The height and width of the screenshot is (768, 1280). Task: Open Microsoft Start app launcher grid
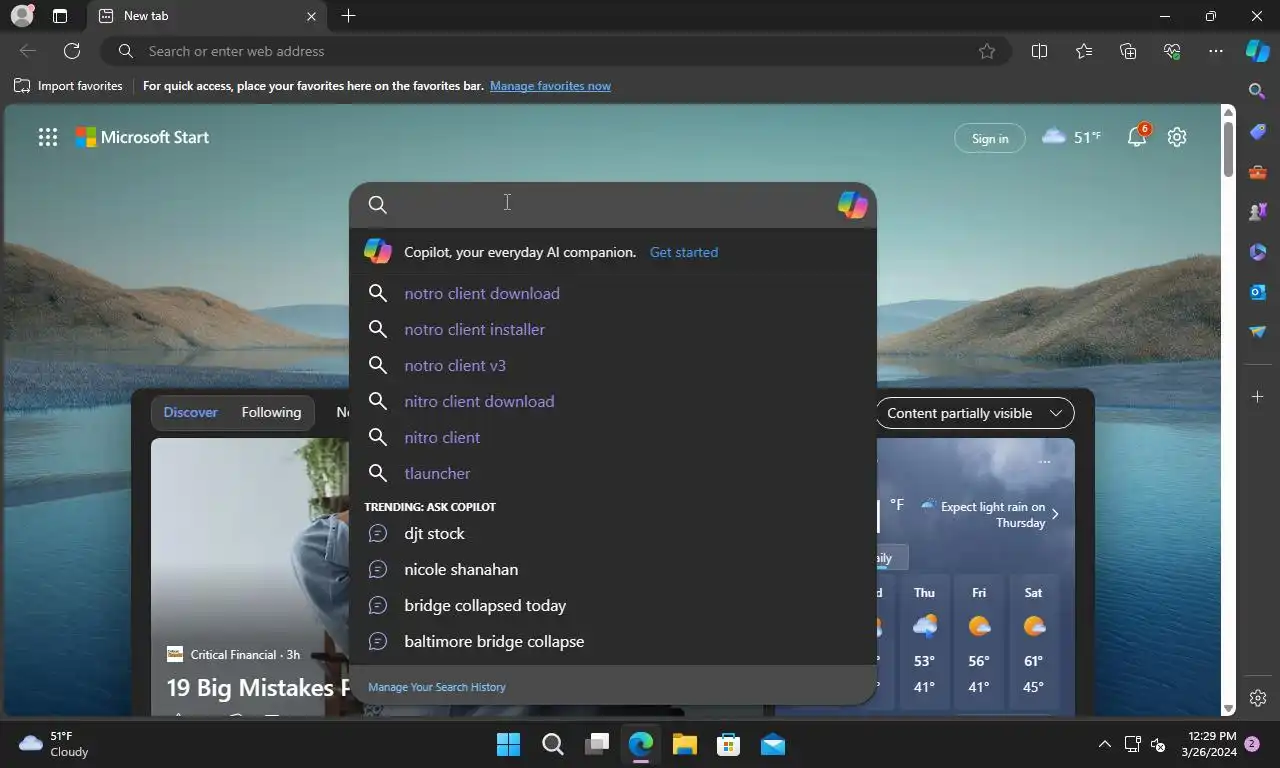click(x=47, y=138)
